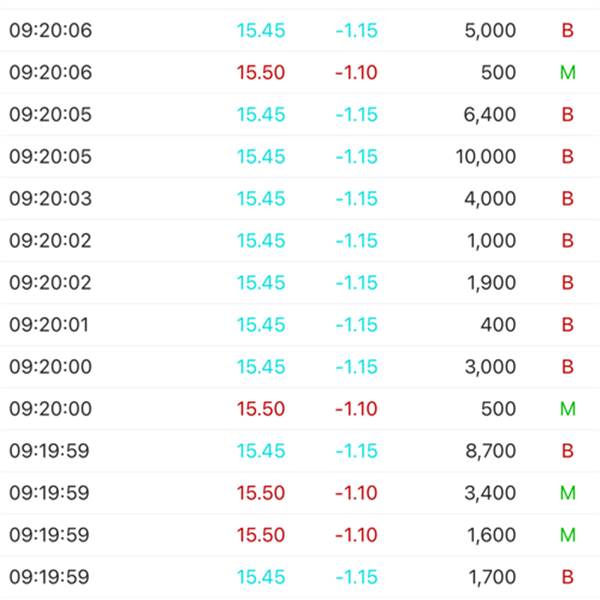
Task: Click the 3,400 volume trade entry
Action: point(300,493)
